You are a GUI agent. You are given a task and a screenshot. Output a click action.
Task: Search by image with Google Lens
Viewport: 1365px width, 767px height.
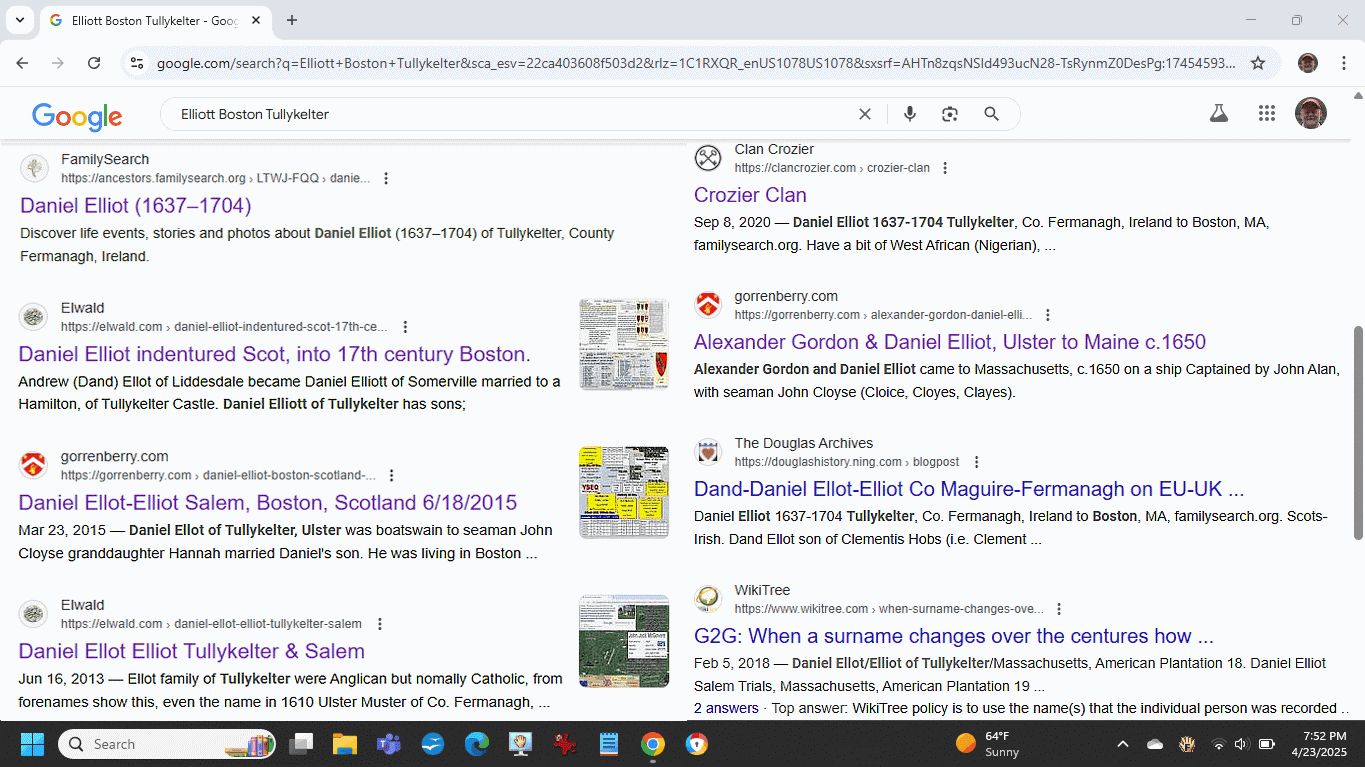click(x=950, y=114)
